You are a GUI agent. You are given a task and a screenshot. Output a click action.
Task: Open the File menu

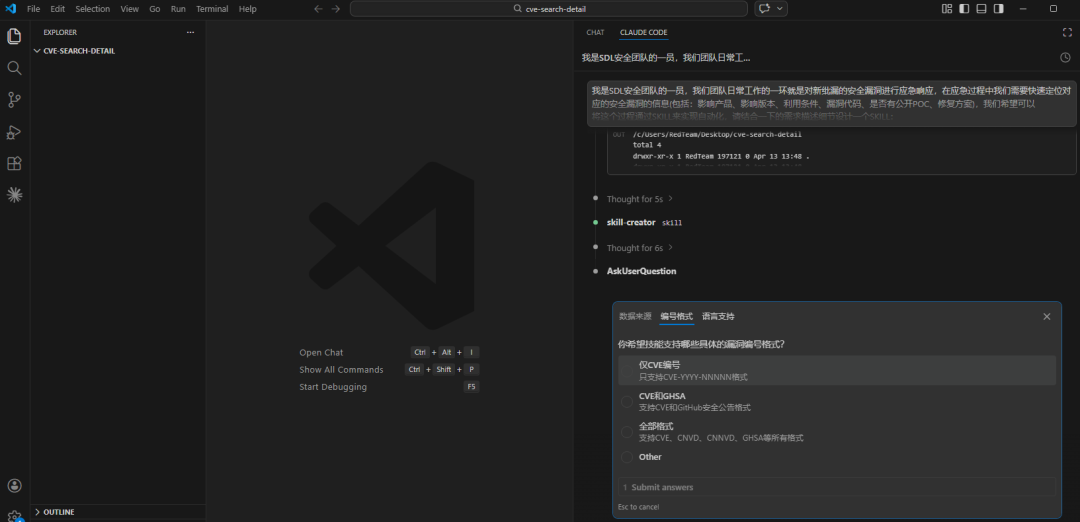click(33, 9)
